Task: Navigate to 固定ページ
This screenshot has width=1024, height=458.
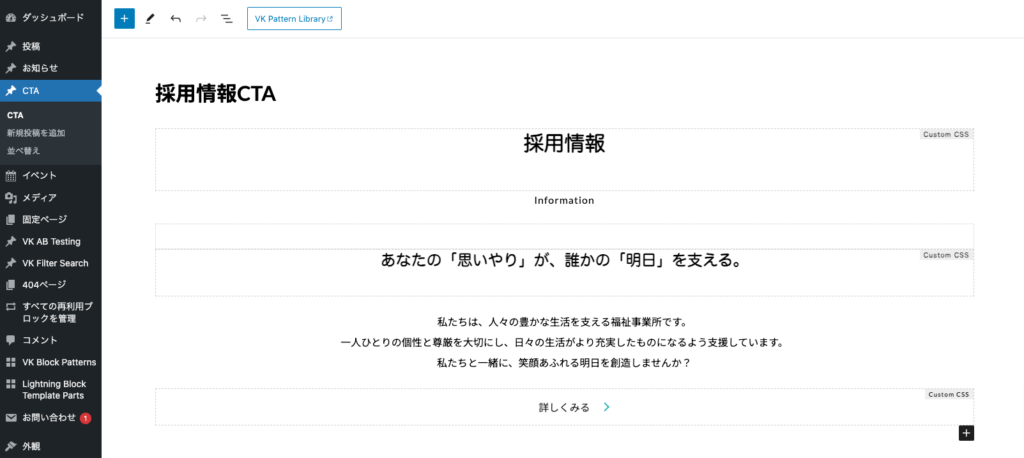Action: click(x=44, y=219)
